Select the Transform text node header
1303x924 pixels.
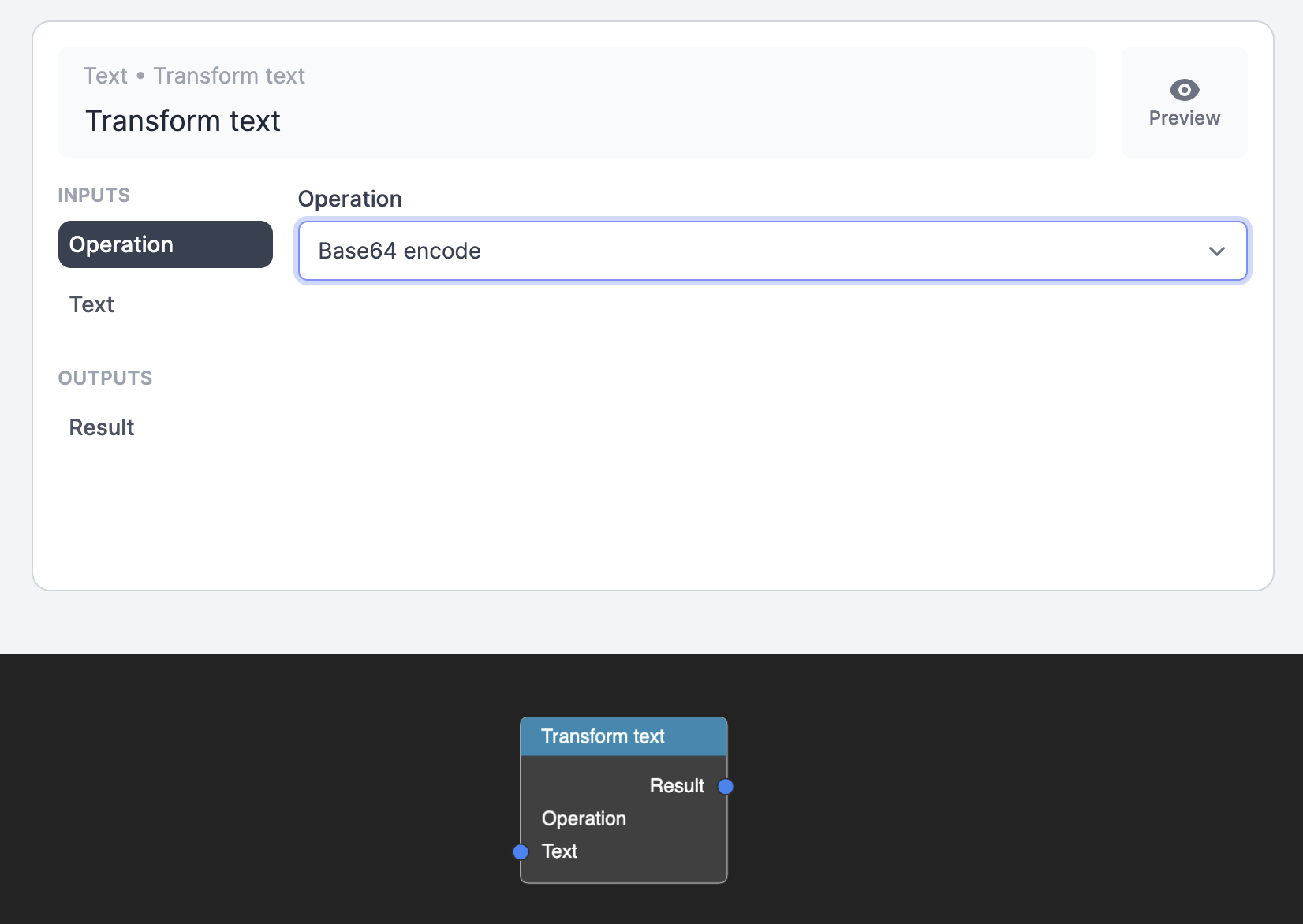coord(624,736)
